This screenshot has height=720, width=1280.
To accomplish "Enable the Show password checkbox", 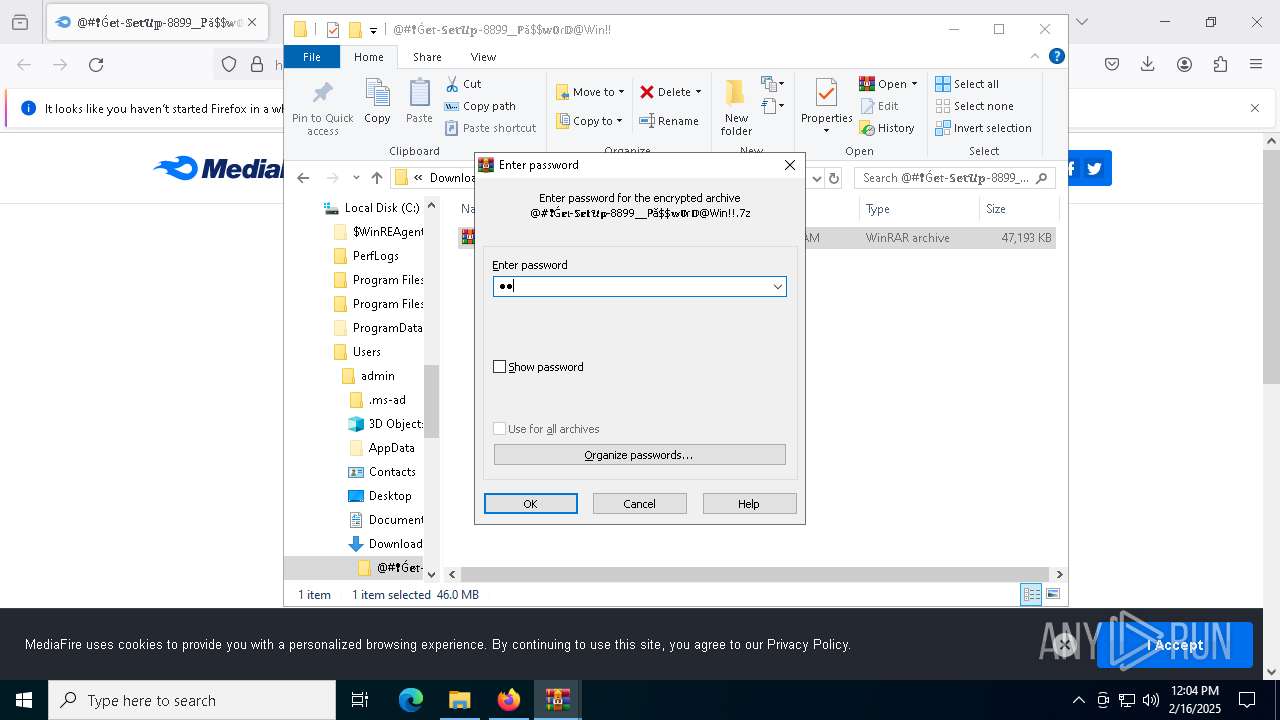I will tap(500, 367).
